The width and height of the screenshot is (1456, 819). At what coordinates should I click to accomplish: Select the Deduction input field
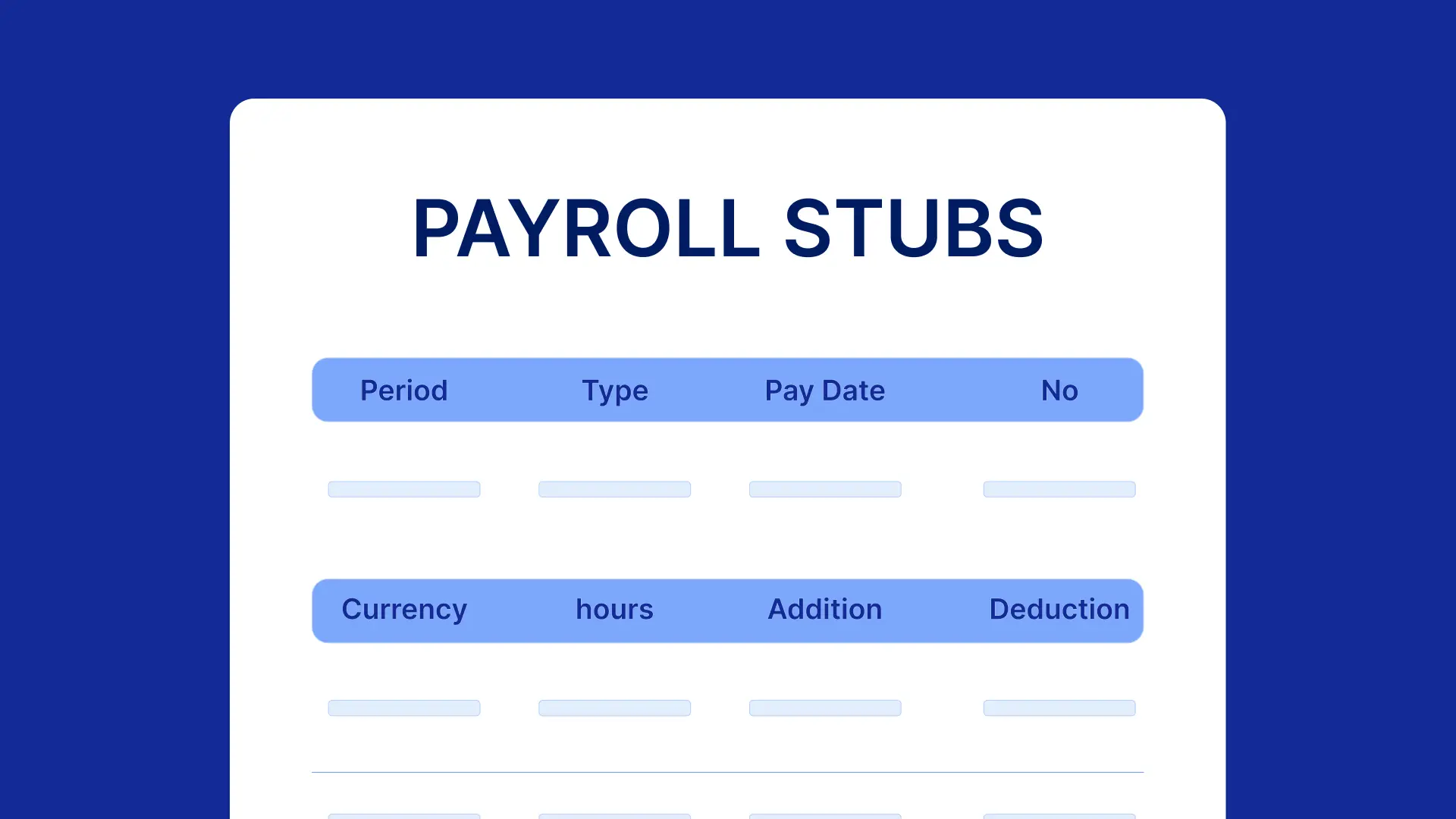click(1059, 708)
